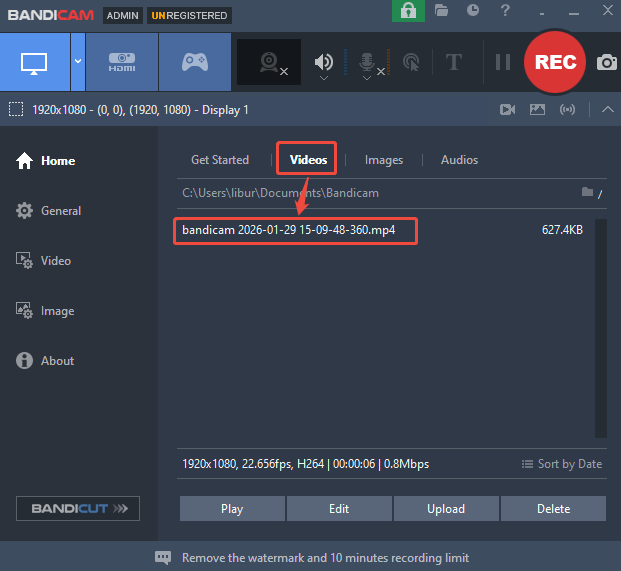The height and width of the screenshot is (571, 621).
Task: Select Screen Recording mode monitor icon
Action: pos(34,62)
